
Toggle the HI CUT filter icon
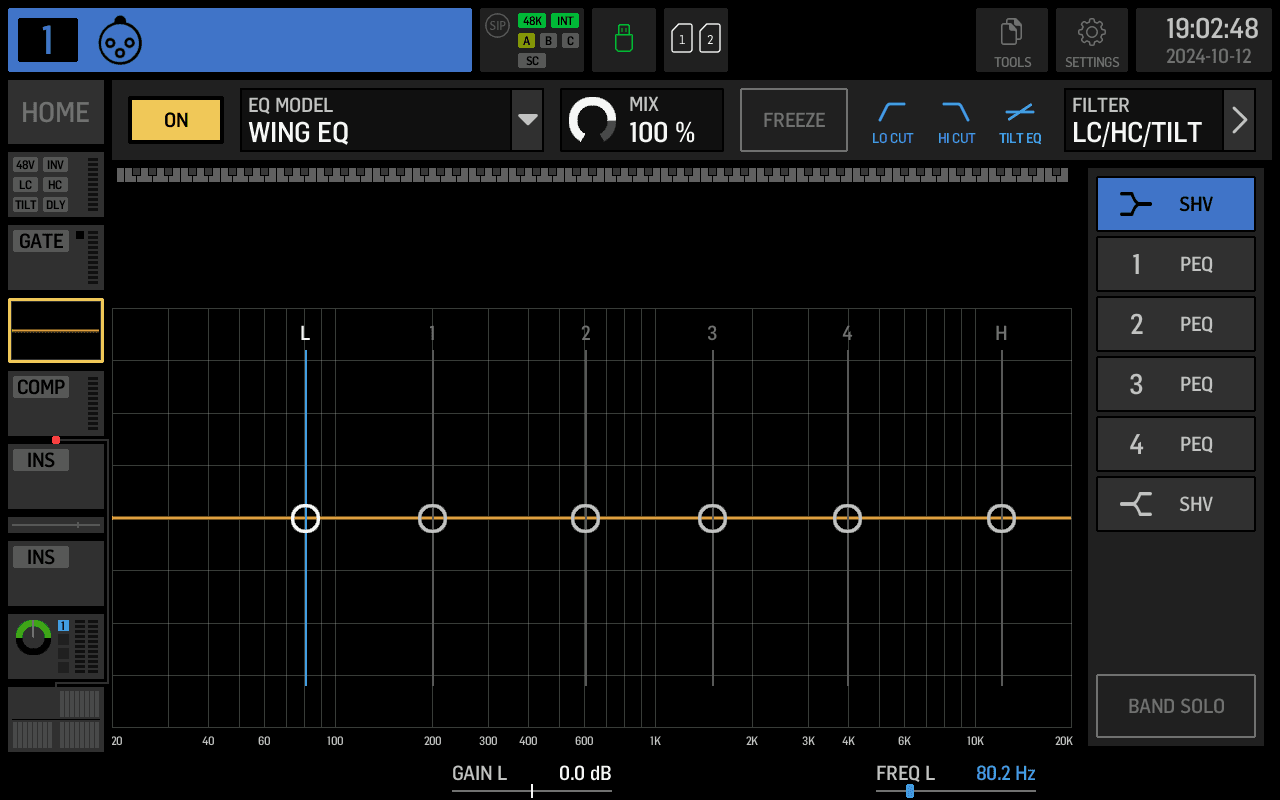tap(956, 122)
